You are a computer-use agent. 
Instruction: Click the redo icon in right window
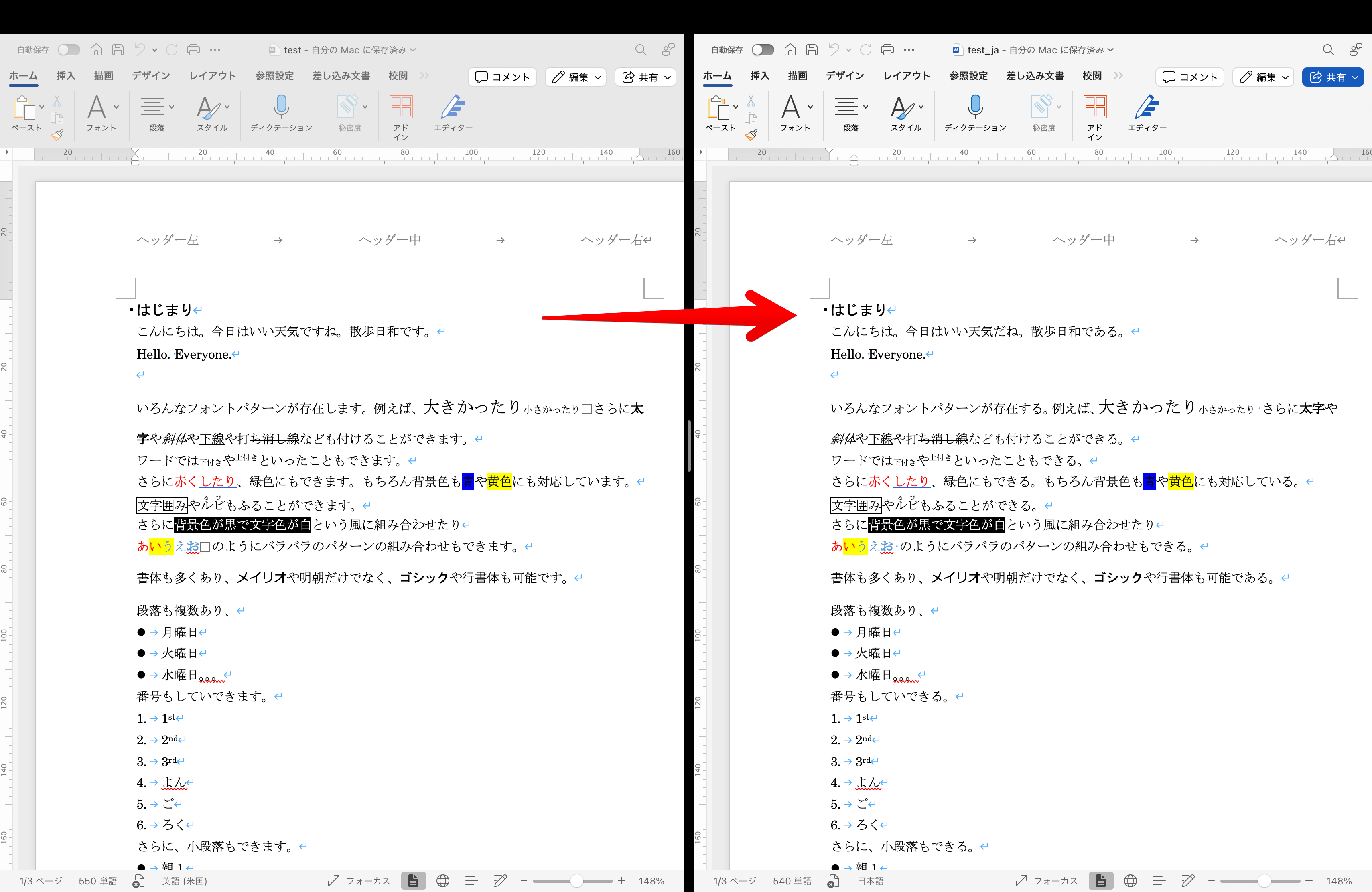click(865, 50)
